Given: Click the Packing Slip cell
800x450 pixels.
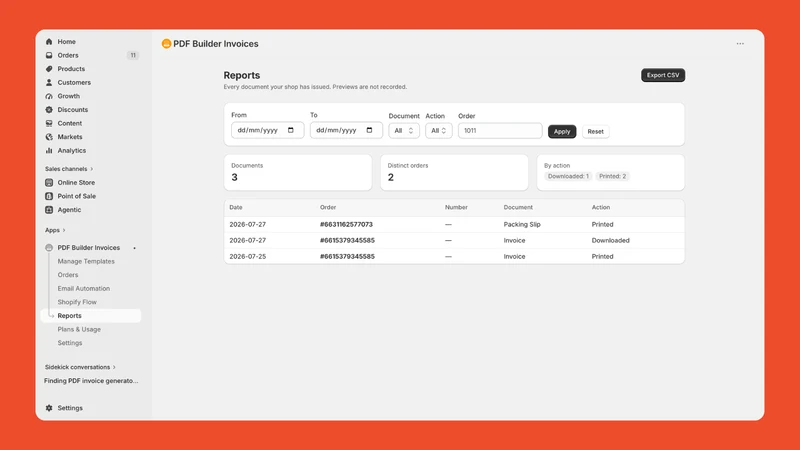Looking at the screenshot, I should pos(522,224).
